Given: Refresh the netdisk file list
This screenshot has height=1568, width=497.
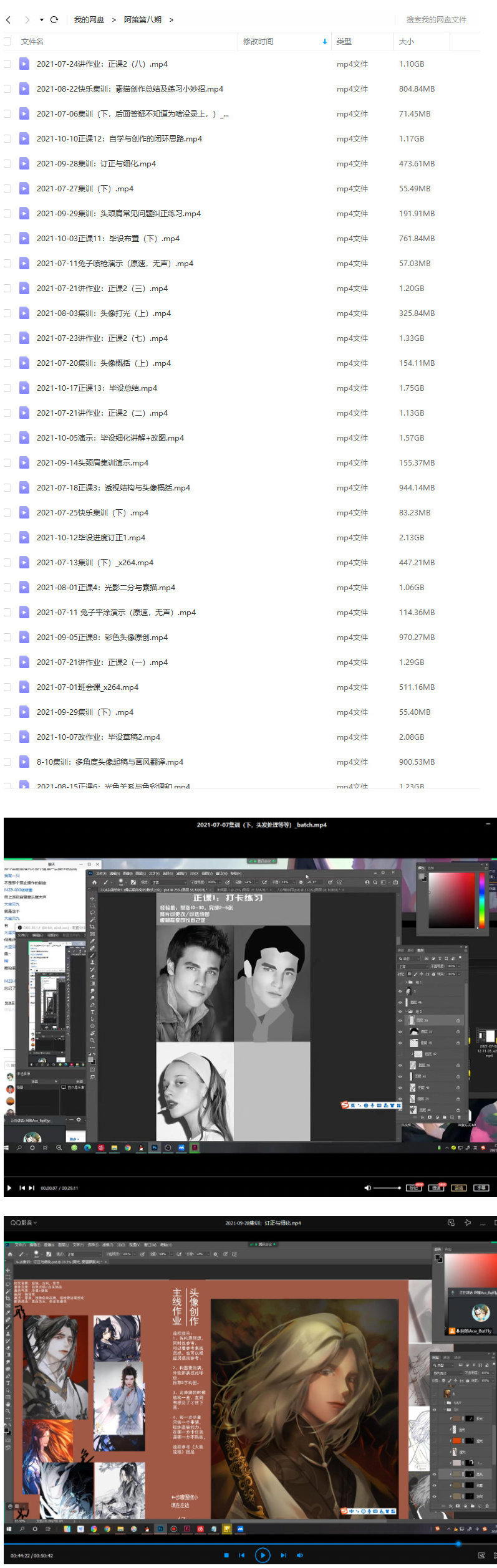Looking at the screenshot, I should pyautogui.click(x=54, y=20).
